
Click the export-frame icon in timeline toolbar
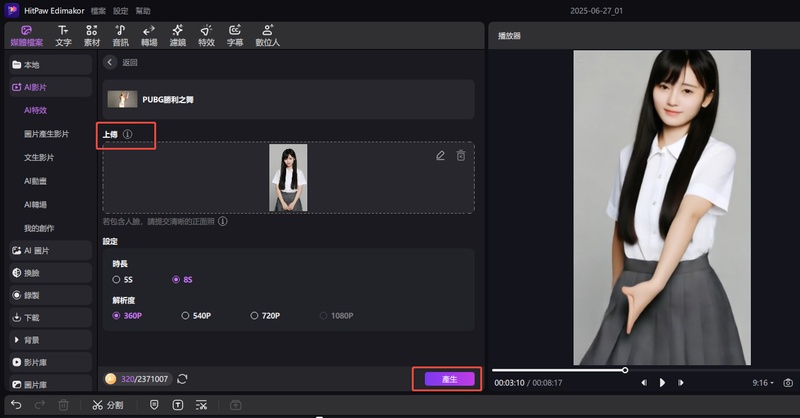tap(235, 405)
